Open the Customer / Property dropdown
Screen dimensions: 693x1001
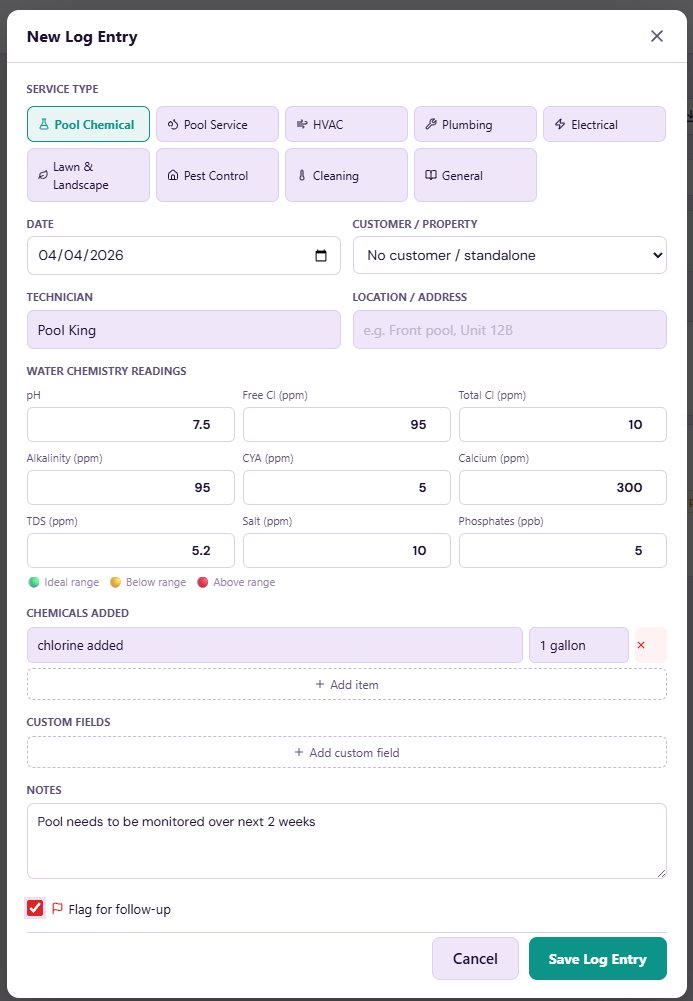509,255
